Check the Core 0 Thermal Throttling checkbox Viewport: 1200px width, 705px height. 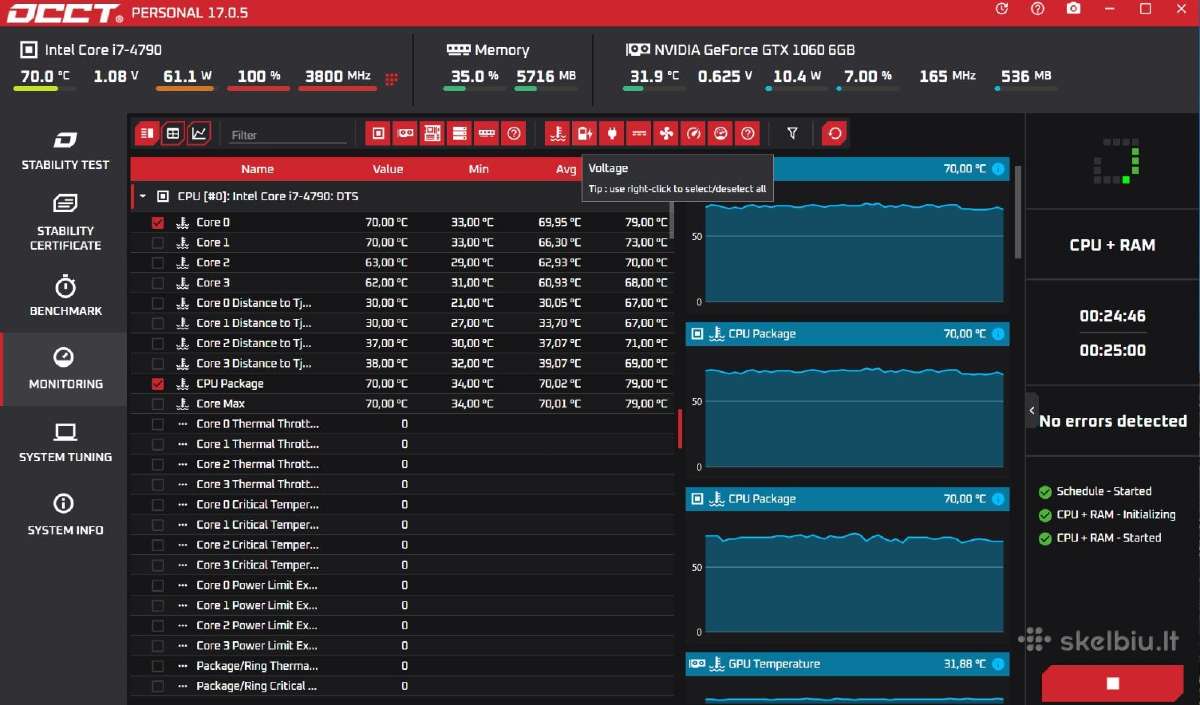[157, 424]
